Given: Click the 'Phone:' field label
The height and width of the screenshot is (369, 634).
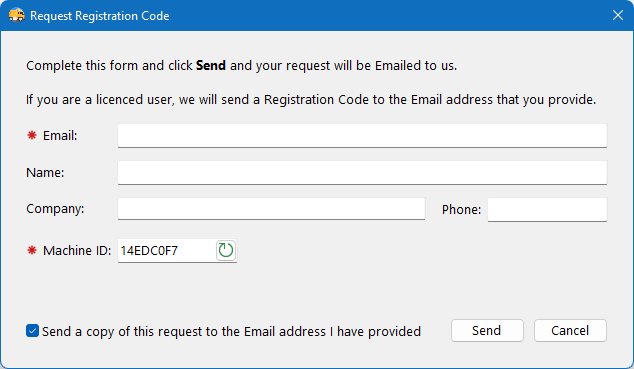Looking at the screenshot, I should (x=461, y=209).
